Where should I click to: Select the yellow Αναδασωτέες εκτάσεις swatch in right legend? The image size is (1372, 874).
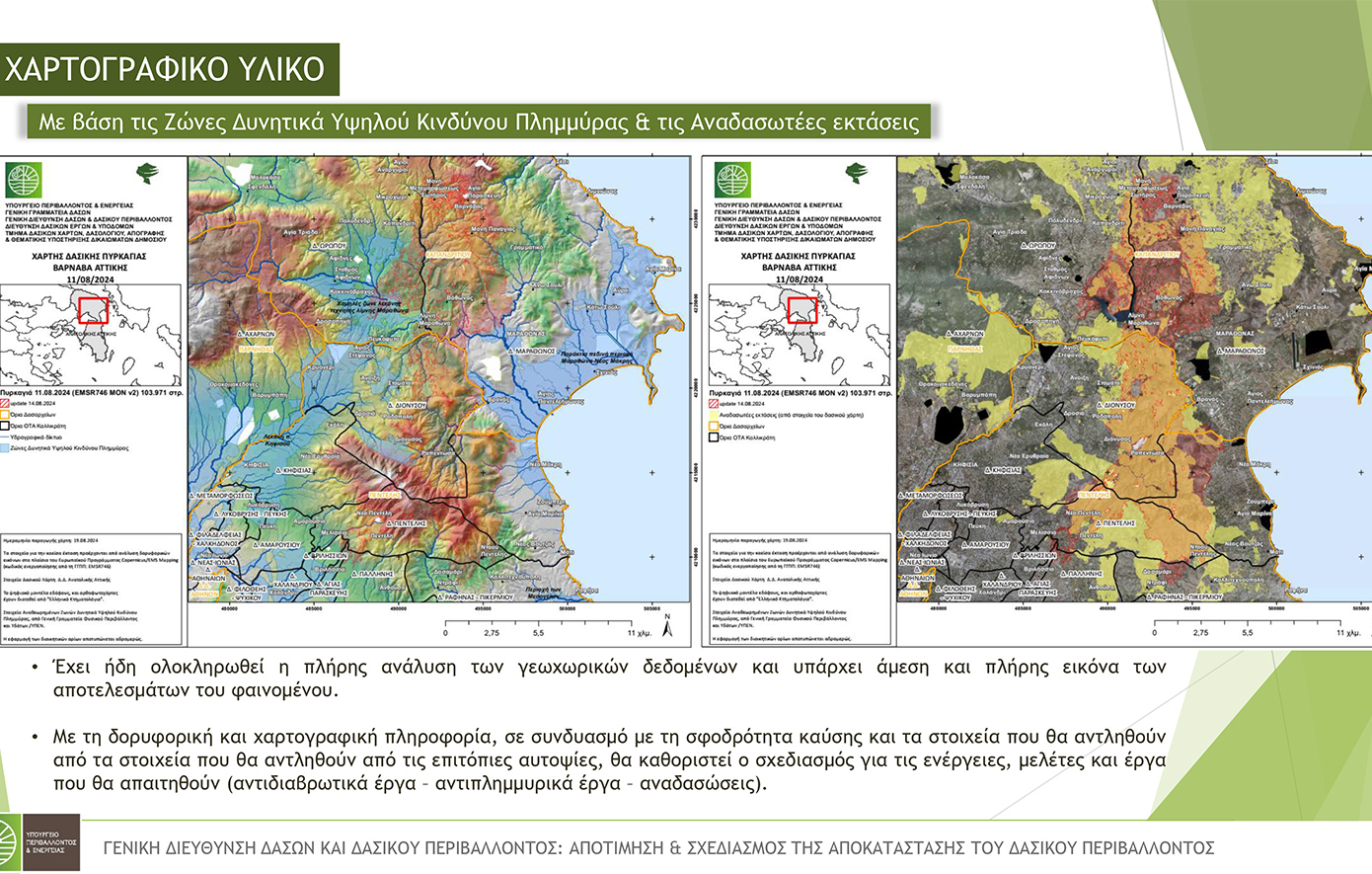pos(715,415)
